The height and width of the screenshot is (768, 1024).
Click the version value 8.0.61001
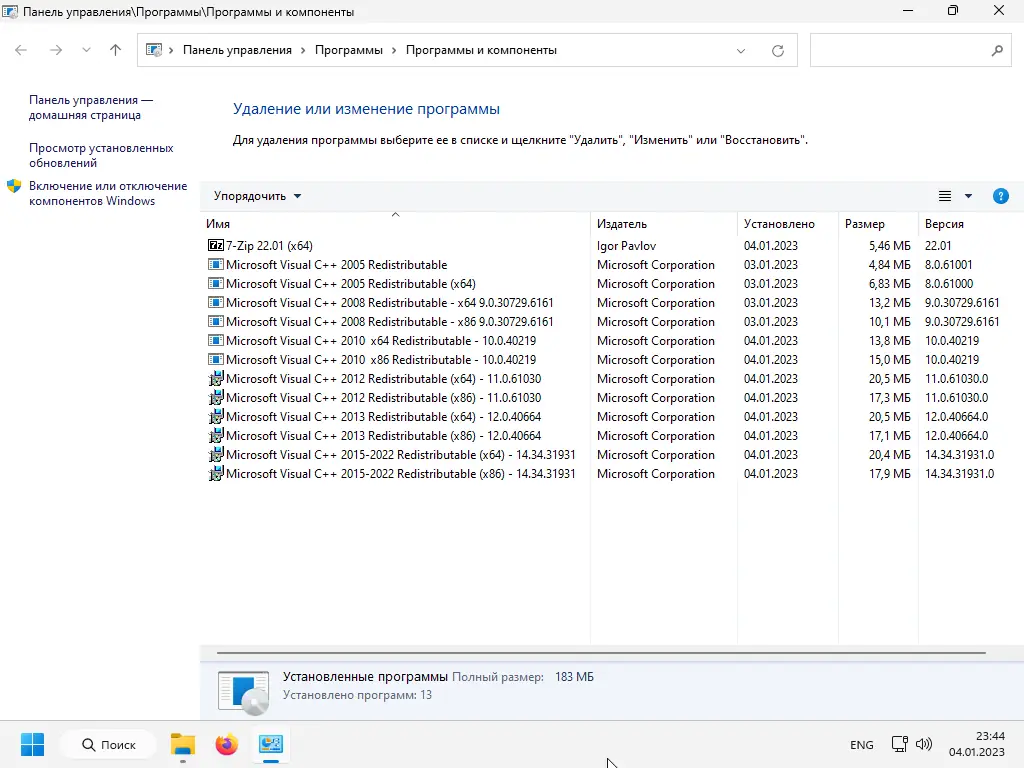(948, 264)
